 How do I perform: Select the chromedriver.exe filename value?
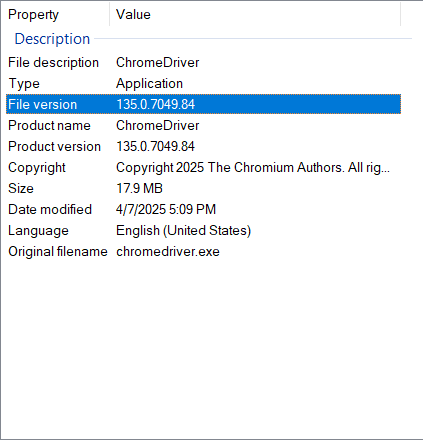pyautogui.click(x=168, y=252)
